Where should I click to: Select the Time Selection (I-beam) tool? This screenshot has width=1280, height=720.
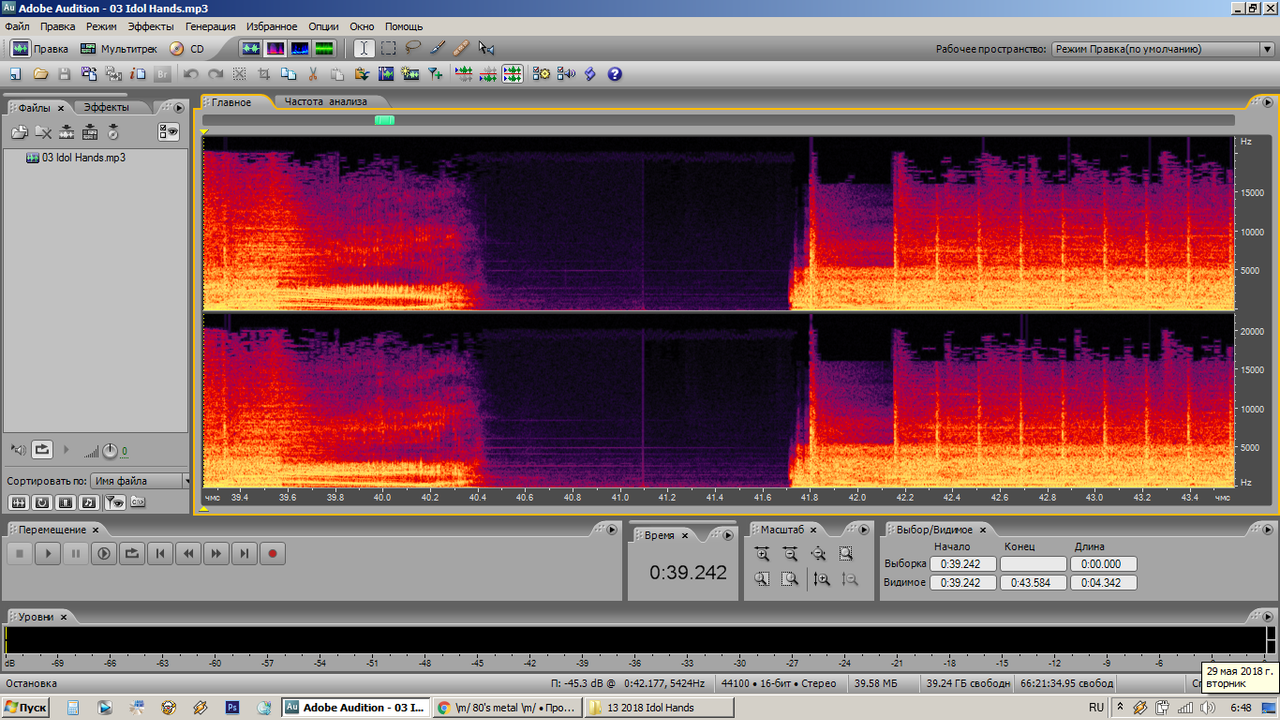click(x=364, y=48)
